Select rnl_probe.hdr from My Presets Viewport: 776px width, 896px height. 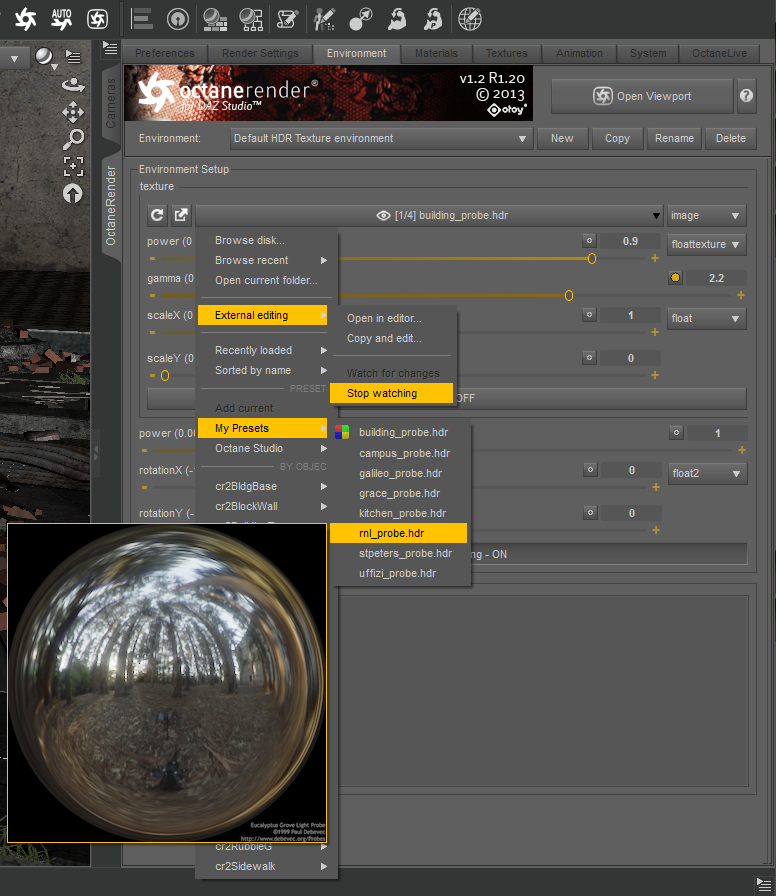(398, 533)
